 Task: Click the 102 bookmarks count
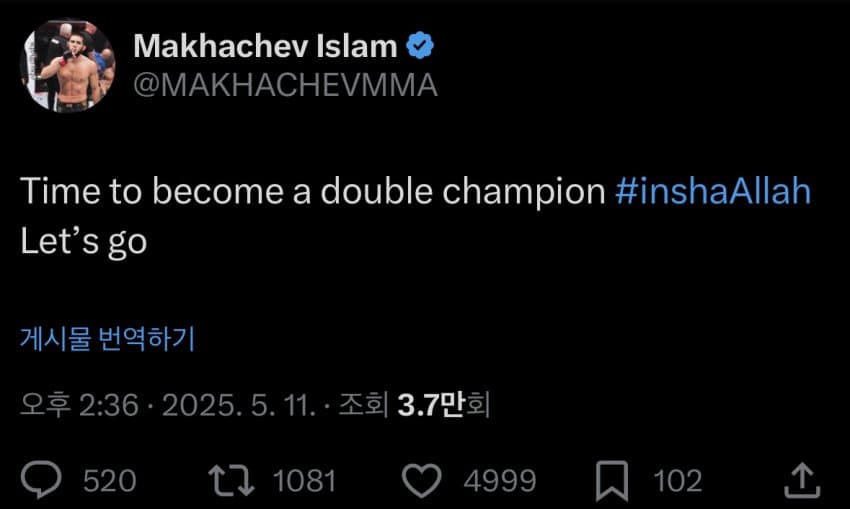[678, 481]
